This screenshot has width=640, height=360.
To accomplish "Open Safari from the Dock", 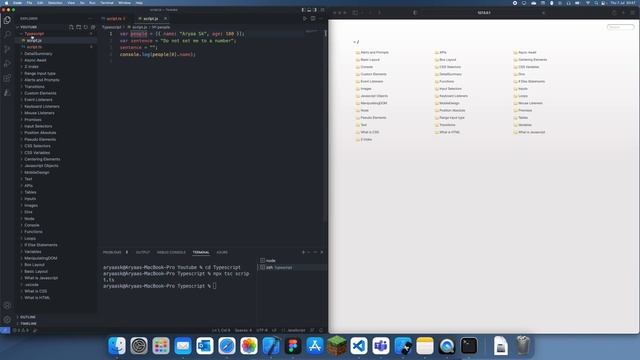I will tap(227, 346).
